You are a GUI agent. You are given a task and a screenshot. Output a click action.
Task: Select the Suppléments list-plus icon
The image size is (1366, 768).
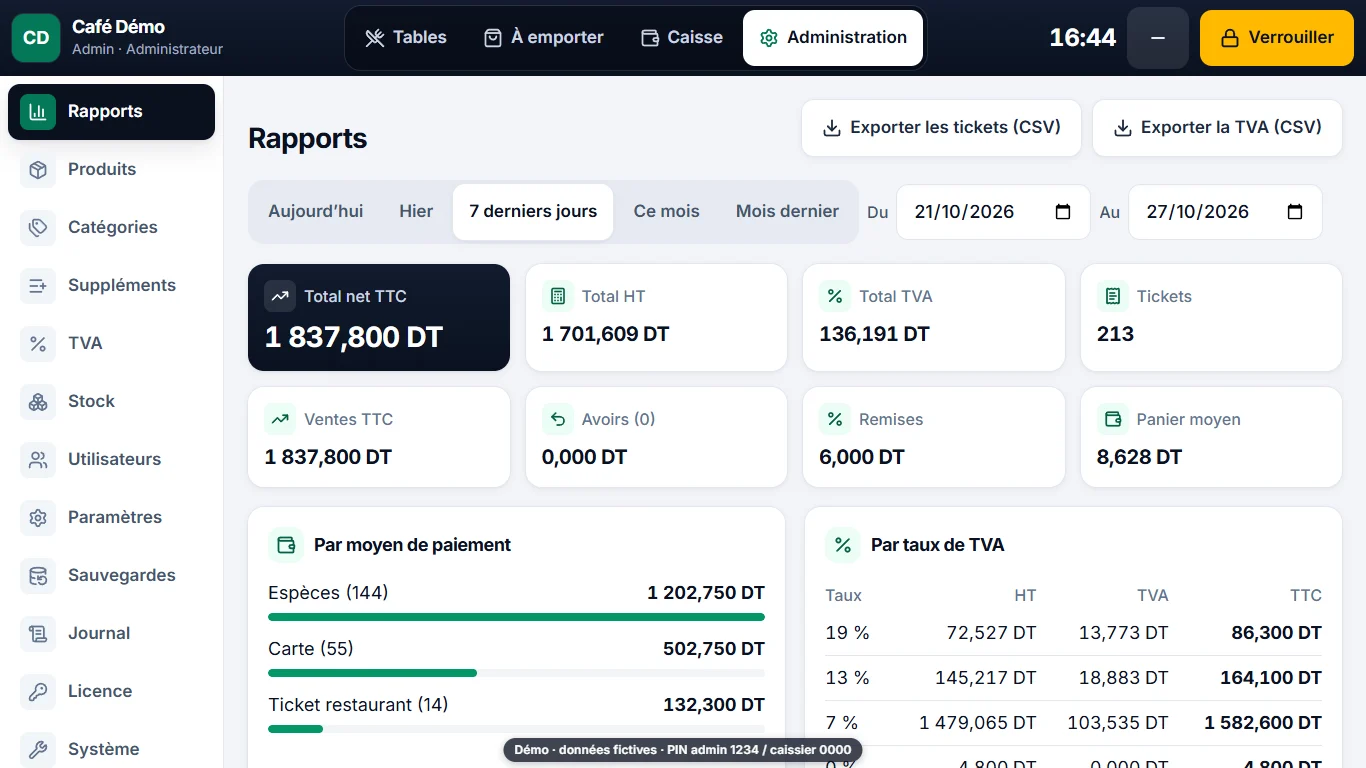[38, 286]
